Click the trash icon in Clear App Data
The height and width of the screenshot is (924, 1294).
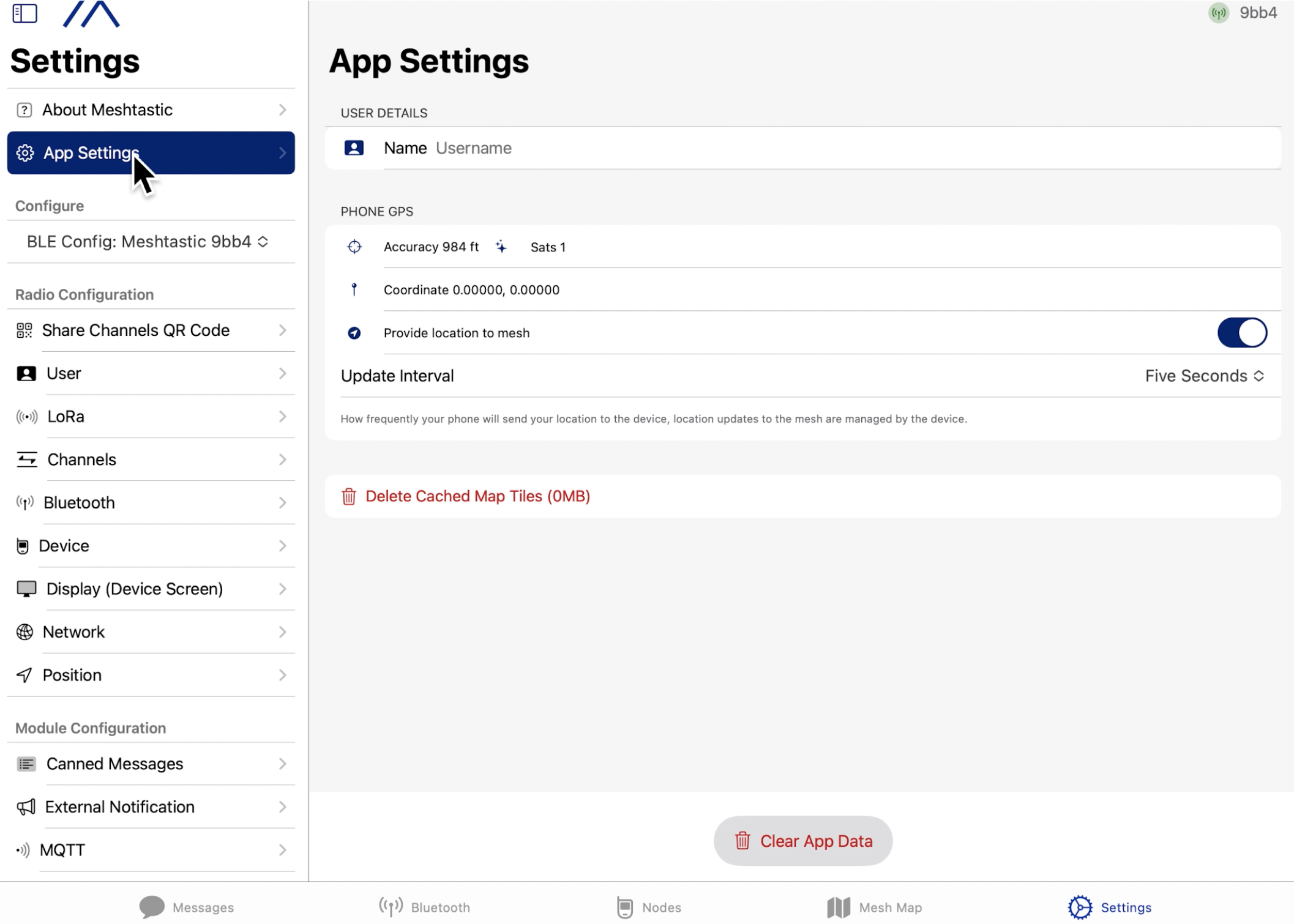pyautogui.click(x=742, y=841)
